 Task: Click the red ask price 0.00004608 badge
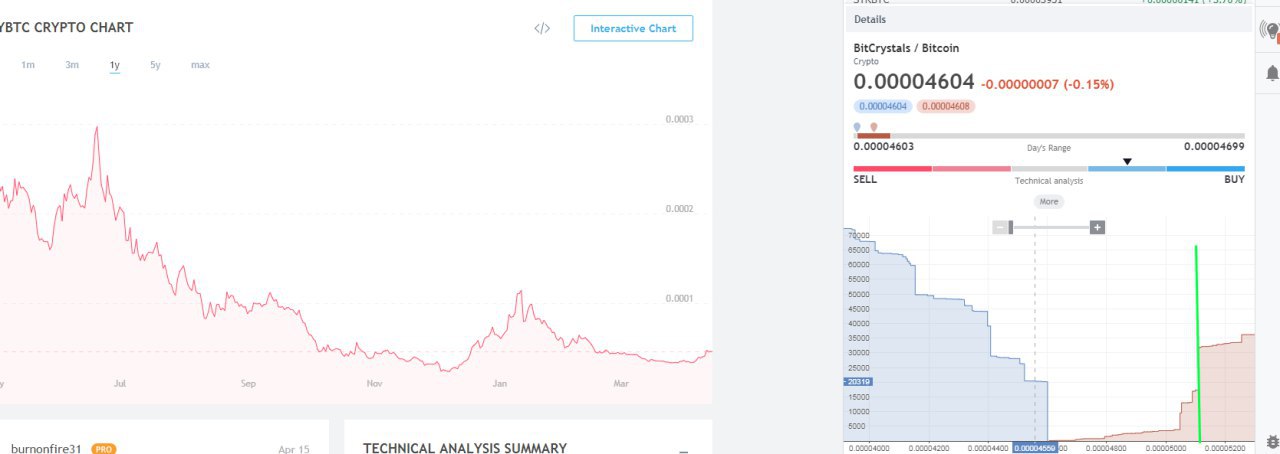pos(945,106)
